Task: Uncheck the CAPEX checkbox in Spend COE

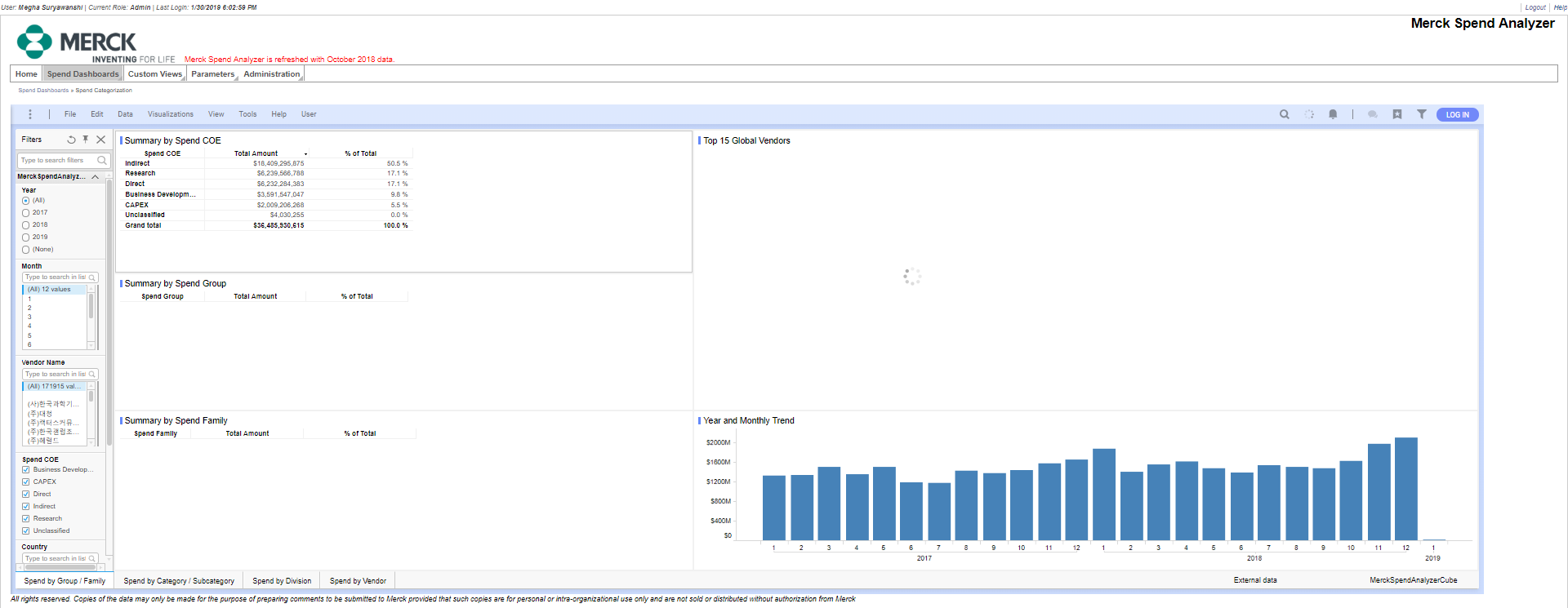Action: [26, 482]
